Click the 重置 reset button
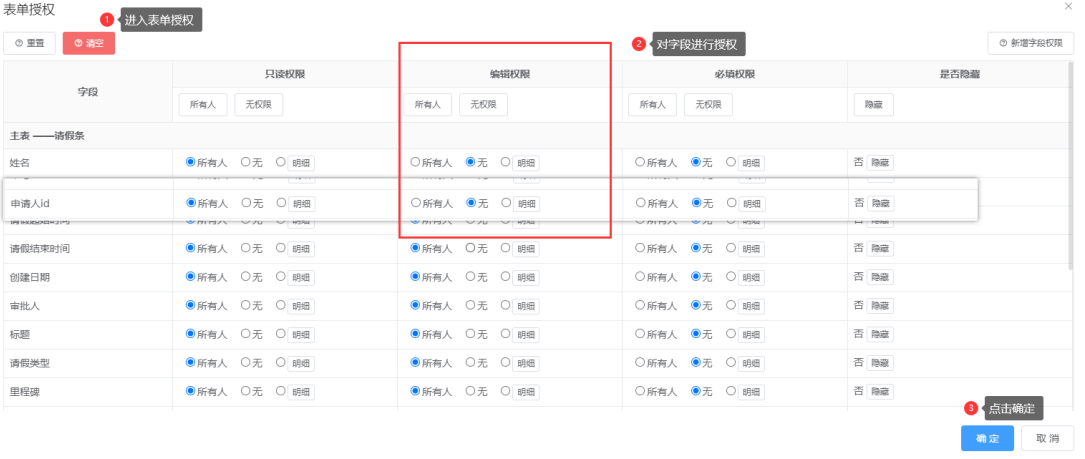The height and width of the screenshot is (459, 1085). pos(30,43)
